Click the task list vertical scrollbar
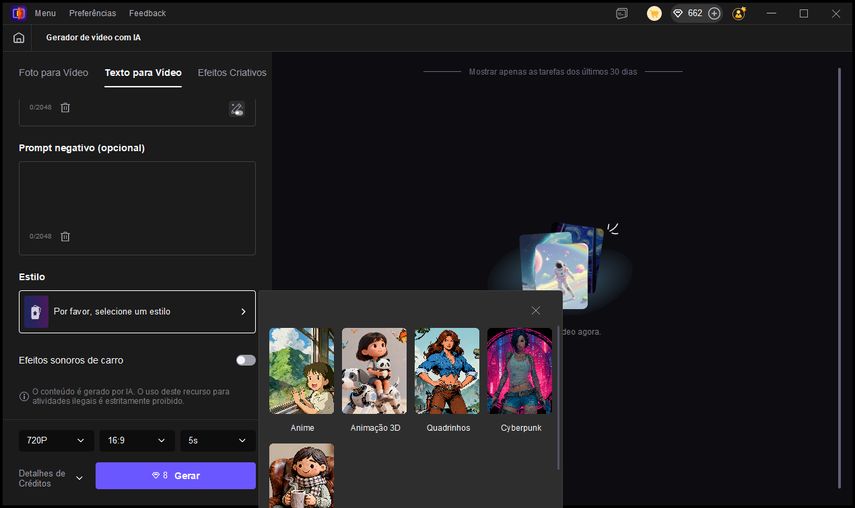The width and height of the screenshot is (855, 508). (839, 278)
